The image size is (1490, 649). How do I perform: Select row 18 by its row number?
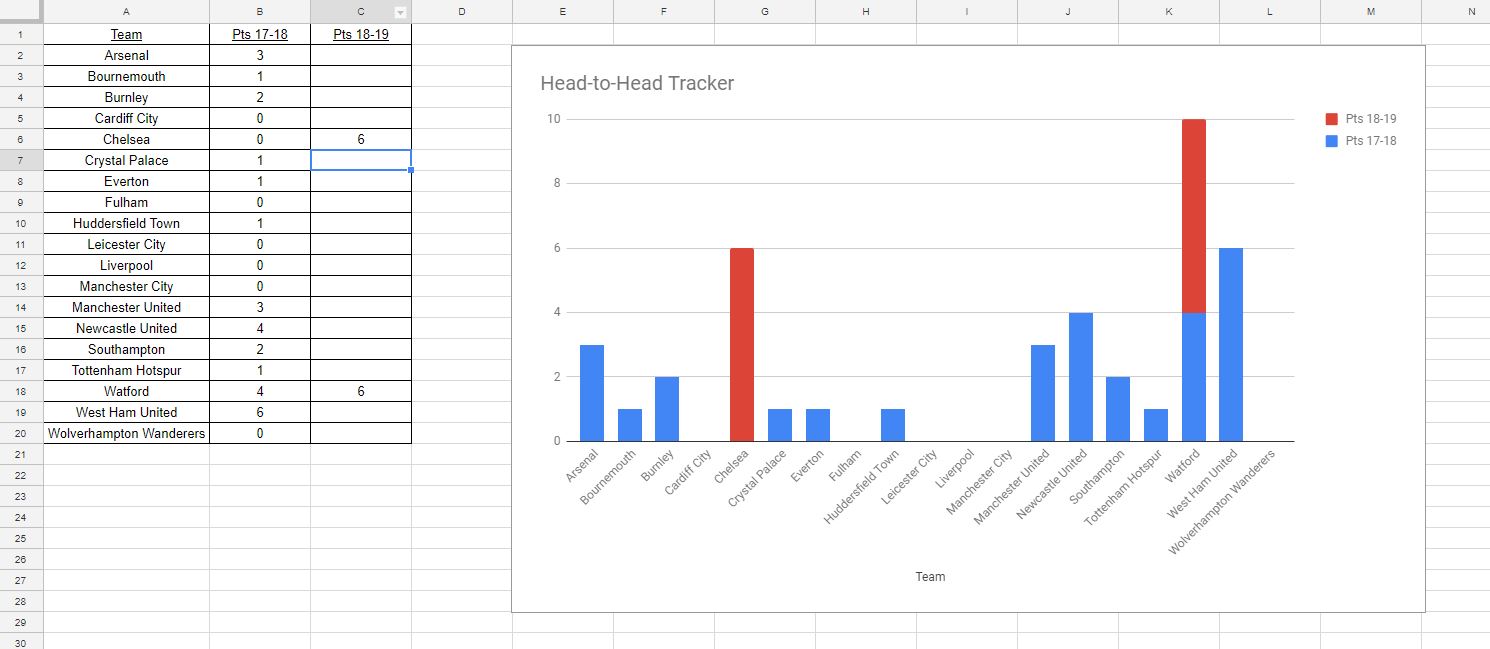click(21, 391)
